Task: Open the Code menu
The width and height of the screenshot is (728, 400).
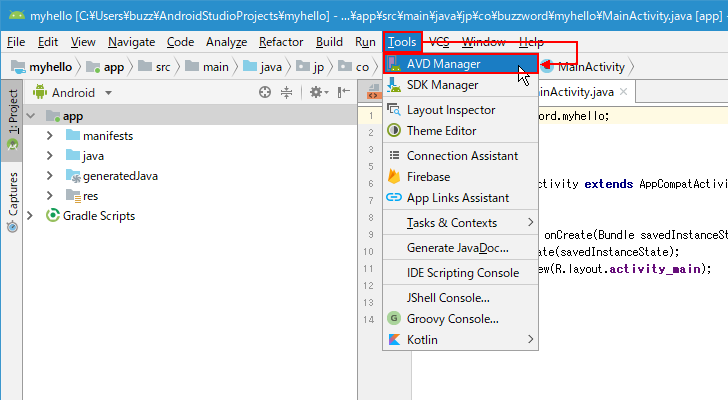Action: 180,42
